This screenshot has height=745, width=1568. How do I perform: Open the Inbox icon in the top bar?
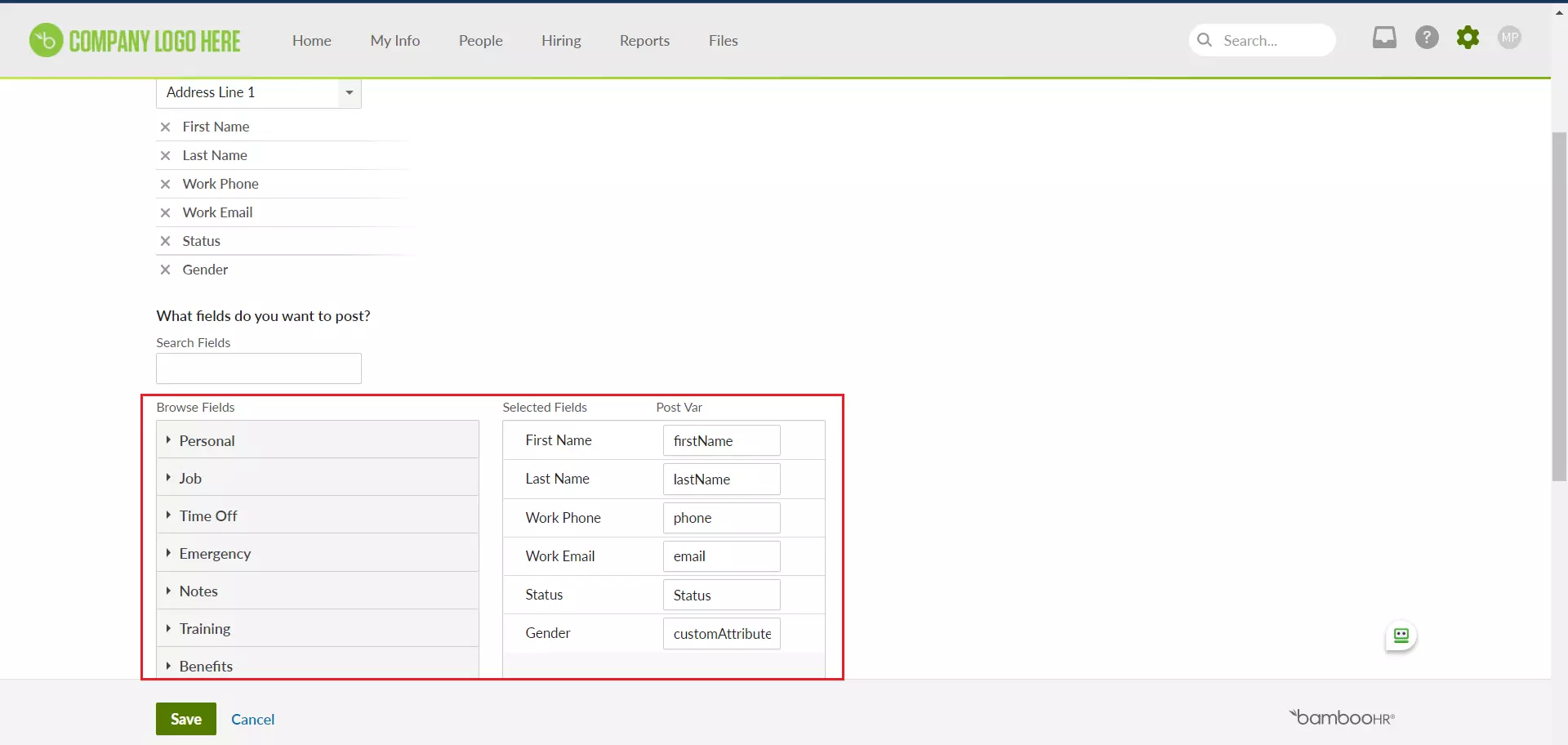1384,38
